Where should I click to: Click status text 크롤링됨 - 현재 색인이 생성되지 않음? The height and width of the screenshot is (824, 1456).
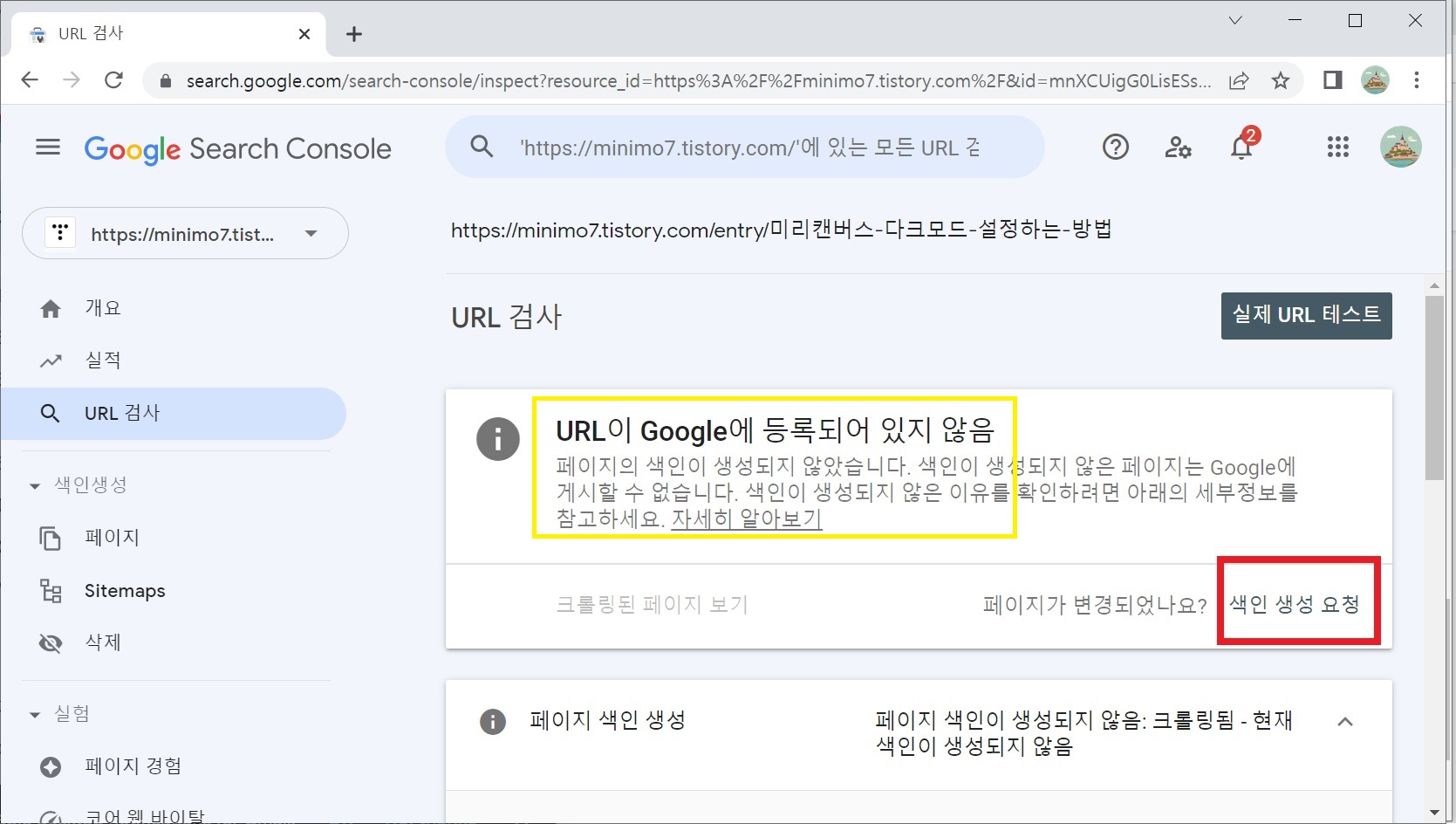(x=1083, y=733)
